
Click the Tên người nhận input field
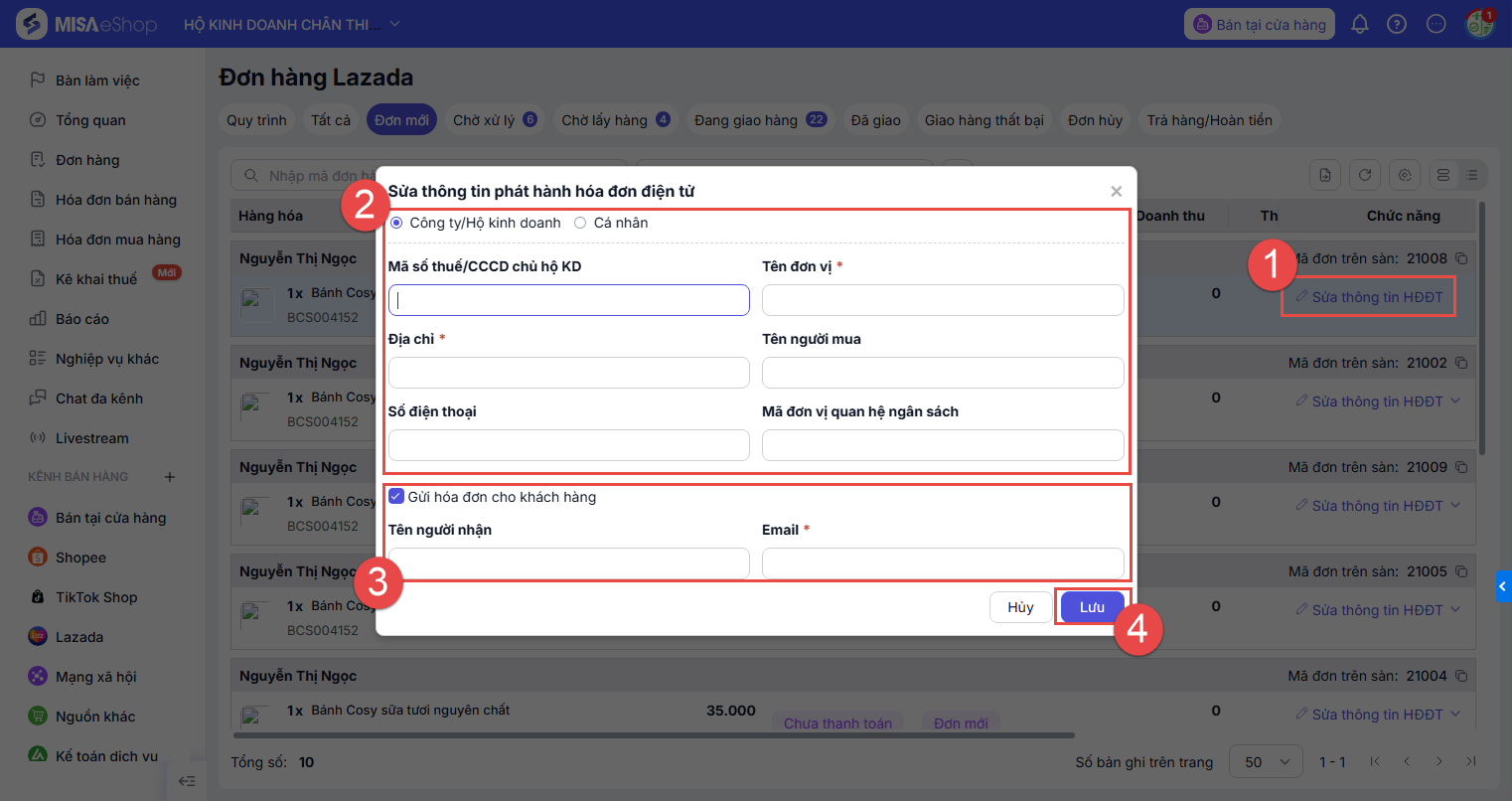coord(569,563)
